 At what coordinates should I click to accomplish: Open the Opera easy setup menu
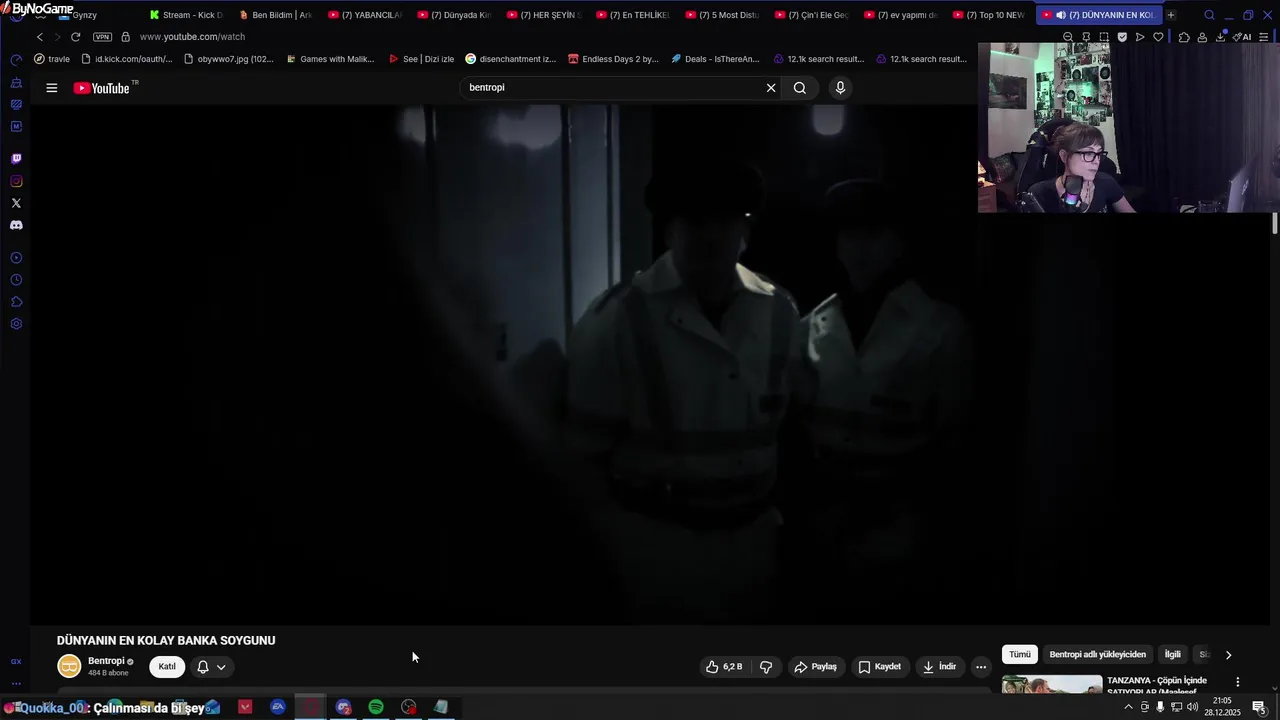tap(1265, 37)
